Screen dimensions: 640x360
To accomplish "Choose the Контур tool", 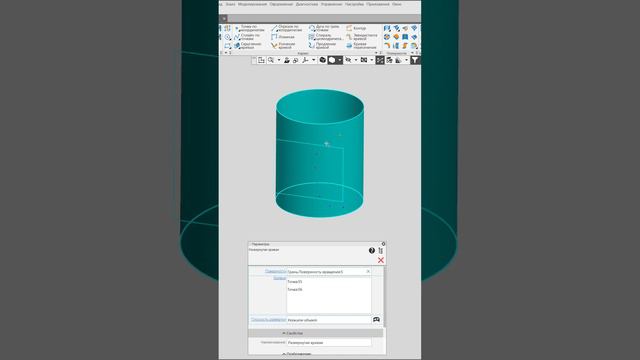I will click(356, 28).
